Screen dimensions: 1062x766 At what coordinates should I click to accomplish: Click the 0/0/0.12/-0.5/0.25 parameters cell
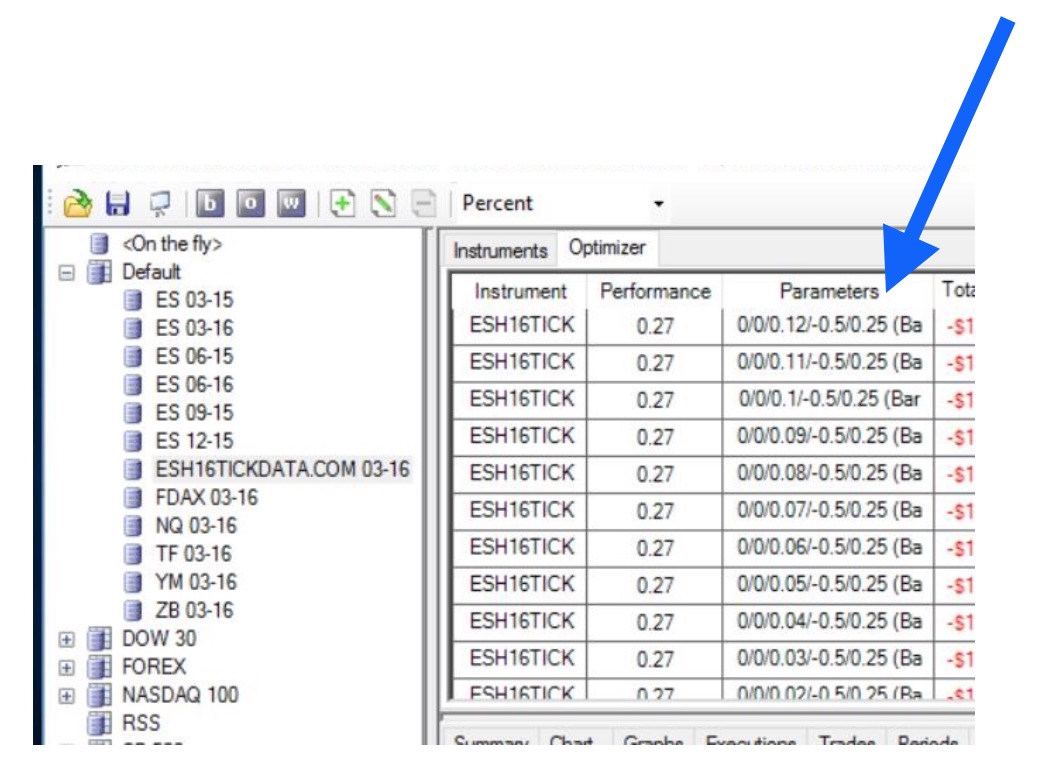click(x=828, y=326)
